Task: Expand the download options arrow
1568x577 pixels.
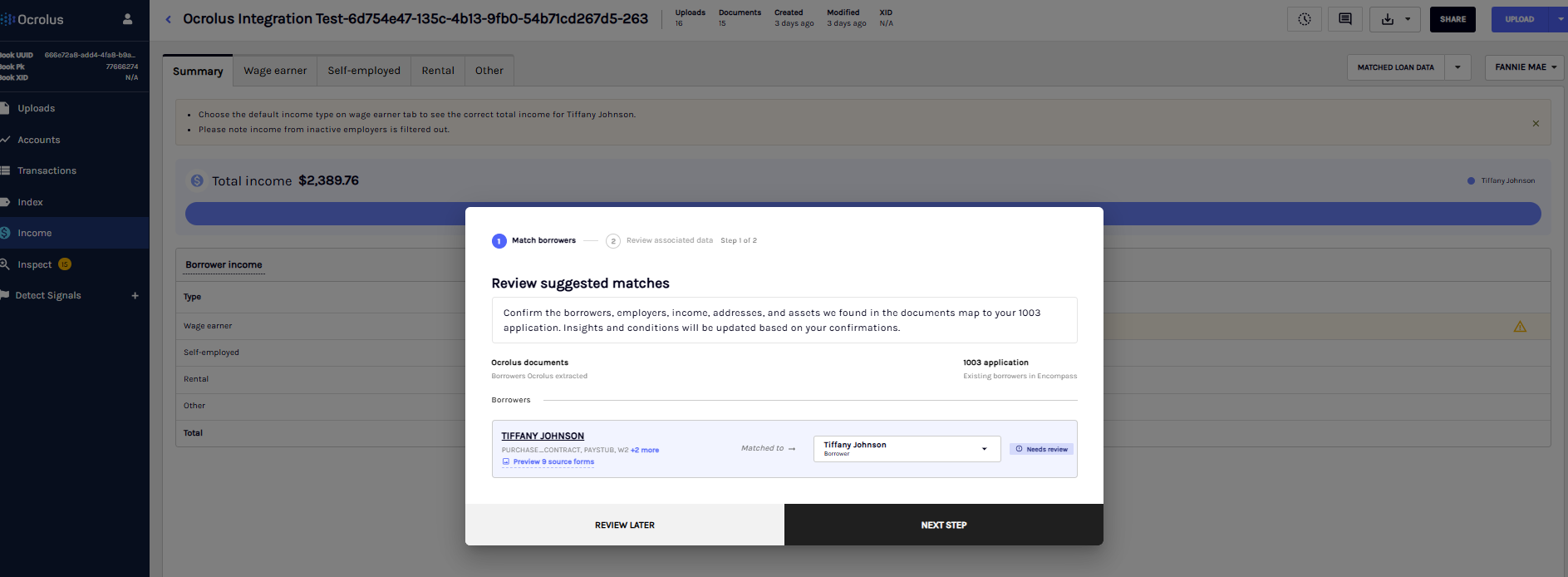Action: point(1408,19)
